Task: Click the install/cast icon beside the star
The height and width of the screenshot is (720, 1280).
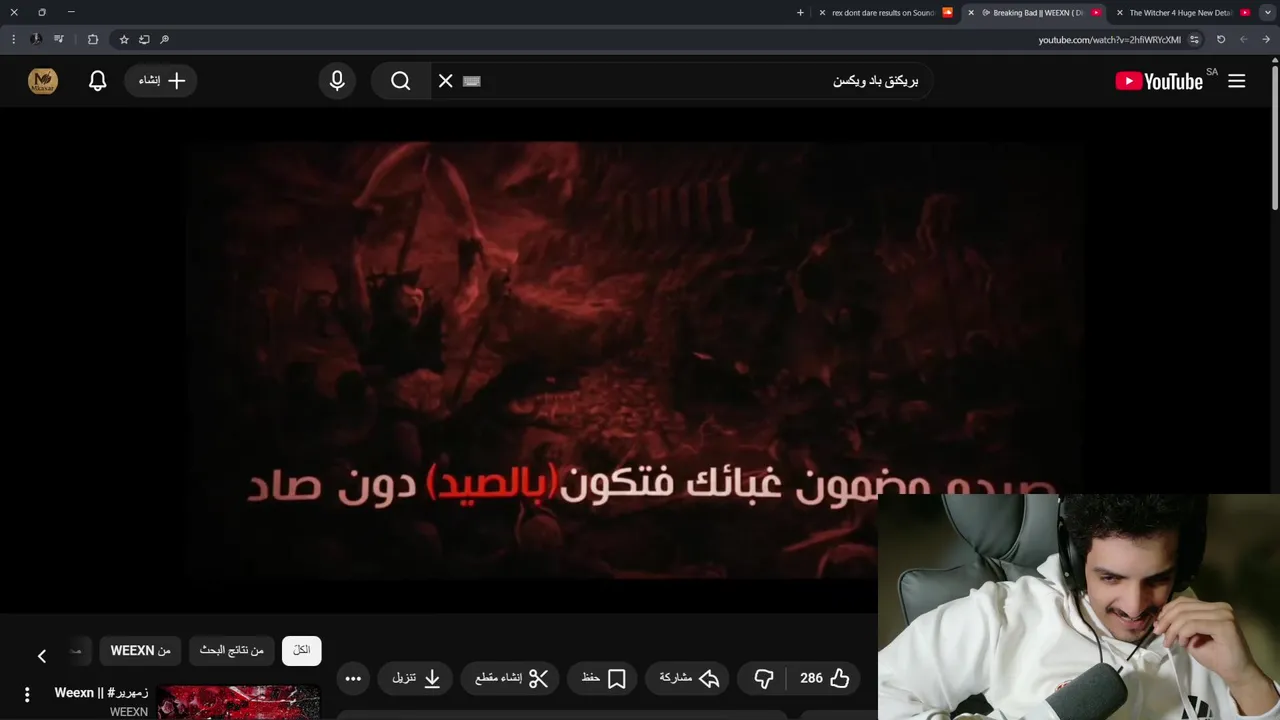Action: pyautogui.click(x=144, y=40)
